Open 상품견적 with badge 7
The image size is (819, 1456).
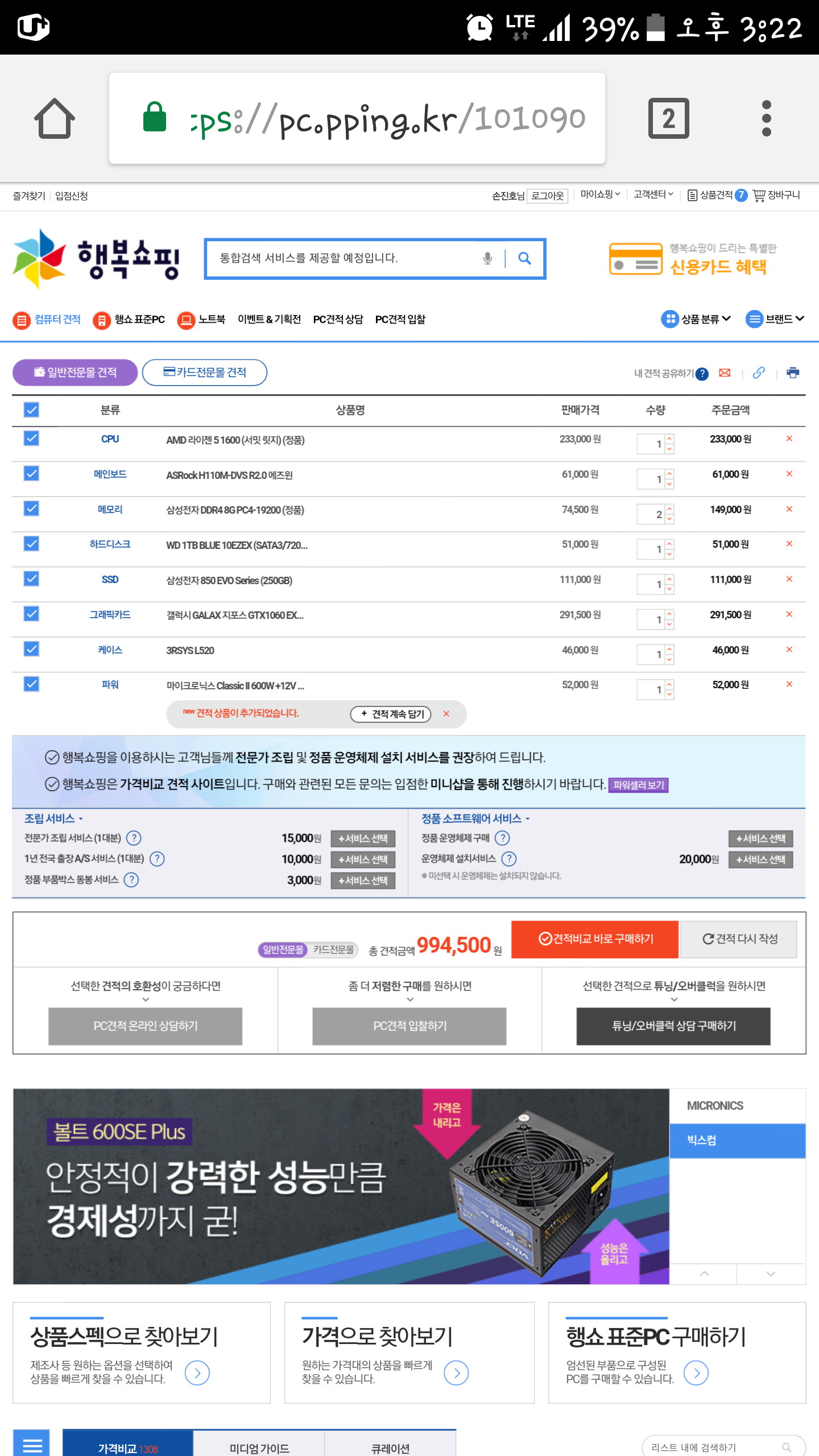pos(717,195)
